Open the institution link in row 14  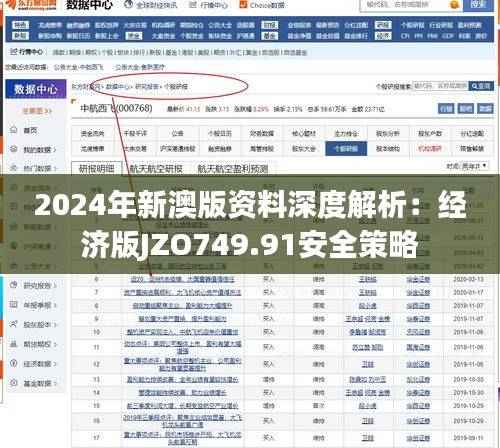(x=418, y=393)
